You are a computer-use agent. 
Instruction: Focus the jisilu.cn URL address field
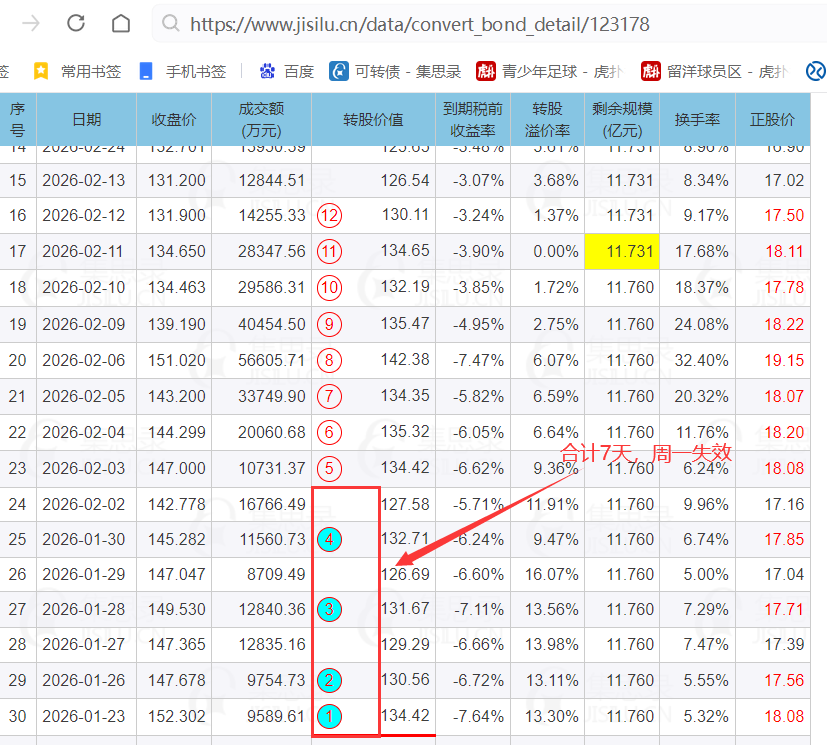420,24
